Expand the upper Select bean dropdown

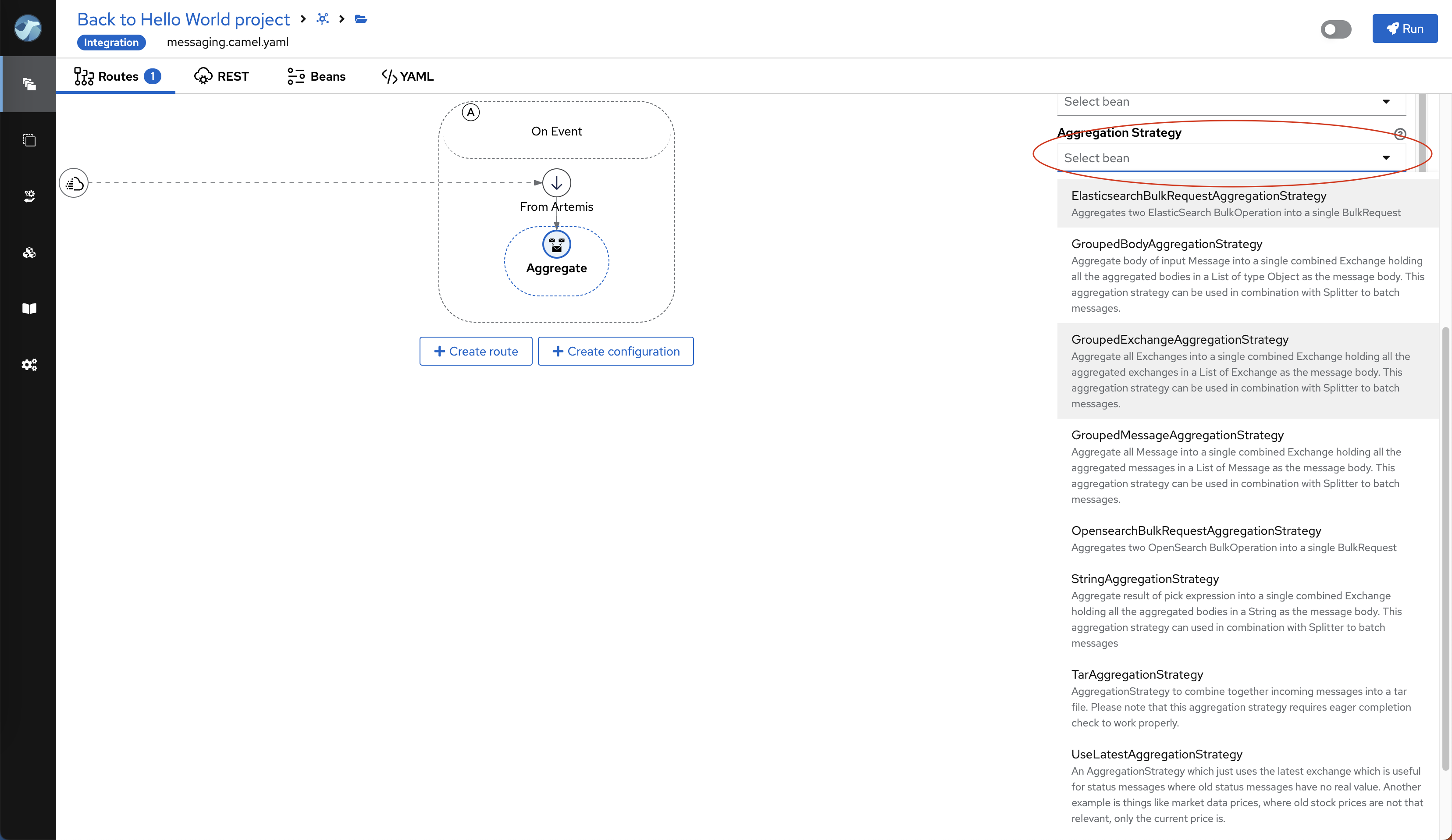1231,102
